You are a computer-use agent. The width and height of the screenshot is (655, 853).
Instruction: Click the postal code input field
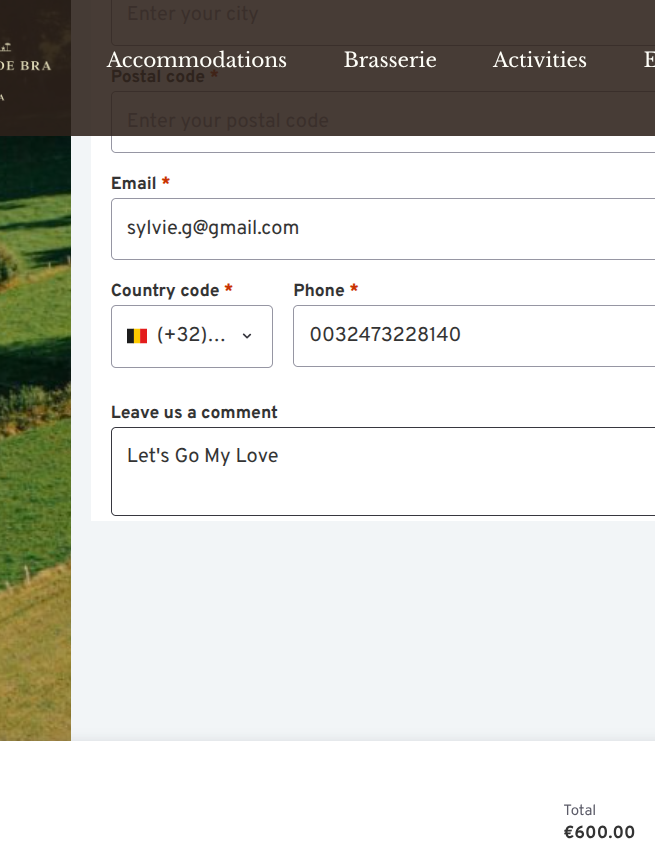coord(383,122)
